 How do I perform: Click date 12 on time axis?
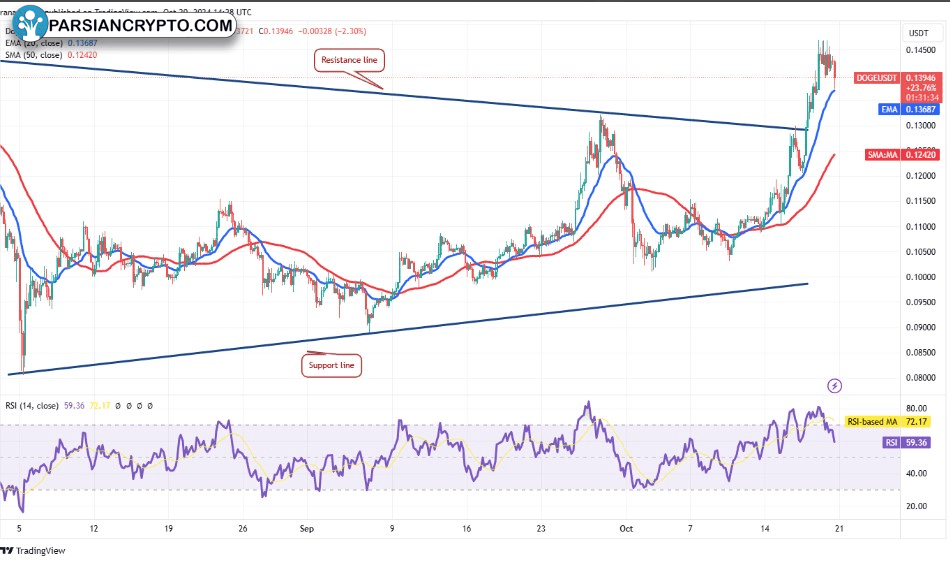[93, 528]
